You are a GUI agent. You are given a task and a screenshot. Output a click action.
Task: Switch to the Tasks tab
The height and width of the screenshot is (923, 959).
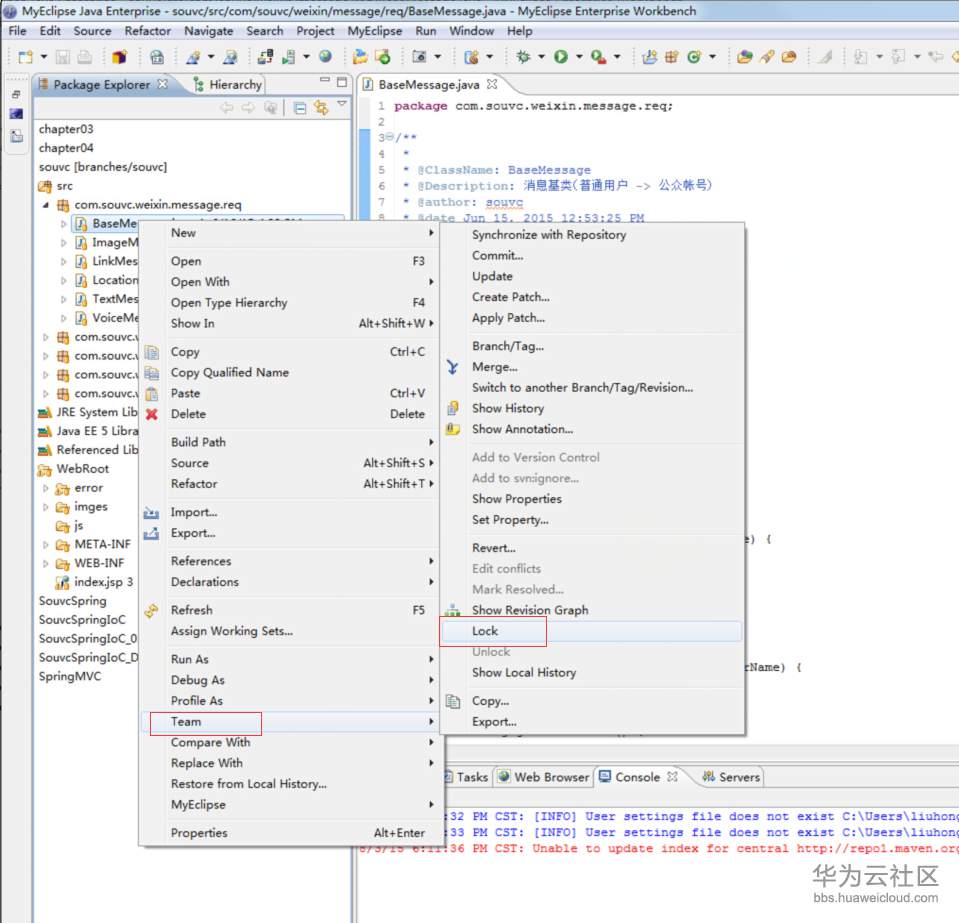tap(467, 777)
